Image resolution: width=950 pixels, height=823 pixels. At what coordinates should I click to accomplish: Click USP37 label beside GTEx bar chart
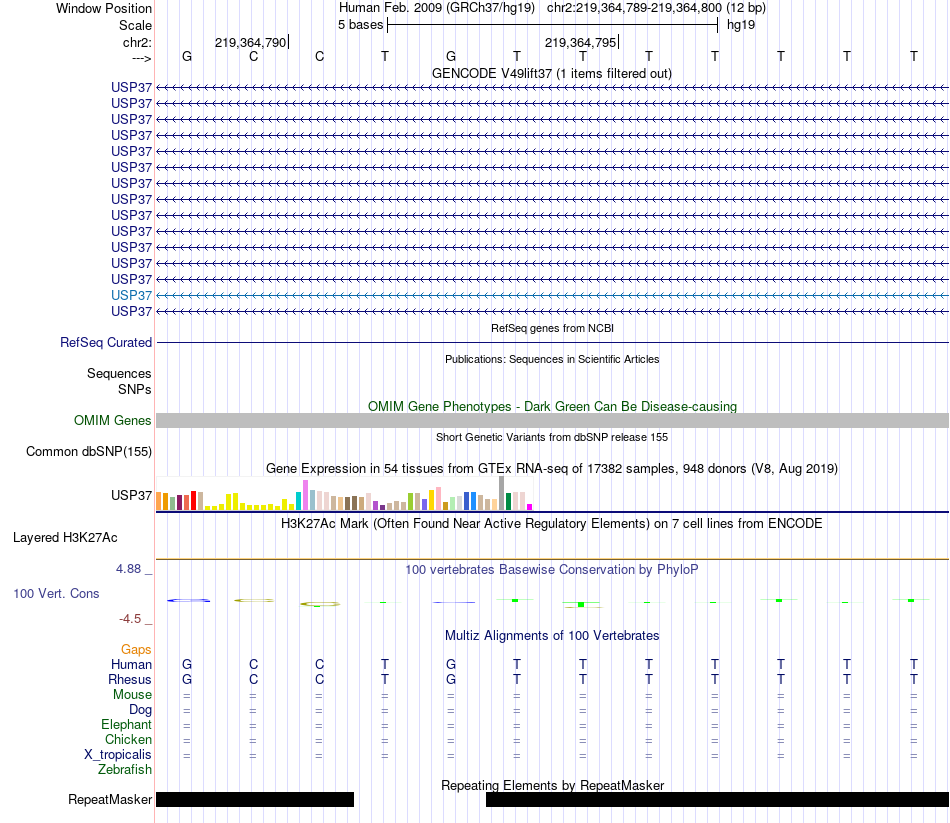pos(131,495)
